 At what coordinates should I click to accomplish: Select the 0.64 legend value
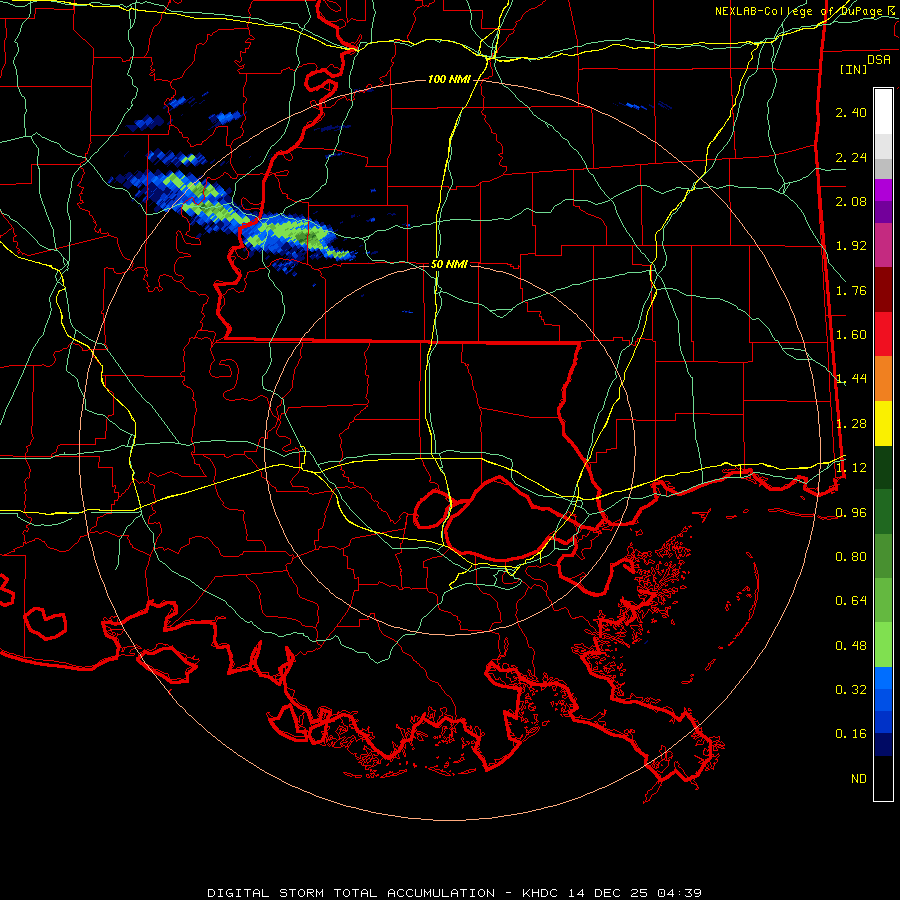tap(851, 601)
